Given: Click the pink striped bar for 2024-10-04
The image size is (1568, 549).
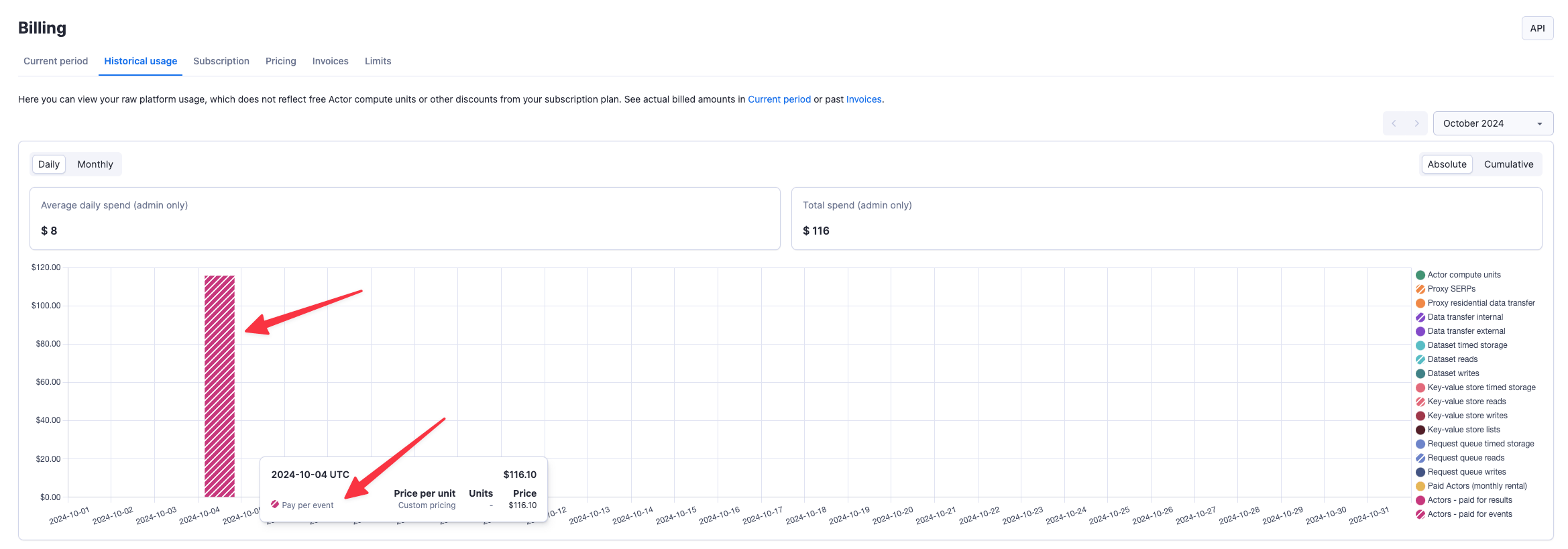Looking at the screenshot, I should (219, 385).
